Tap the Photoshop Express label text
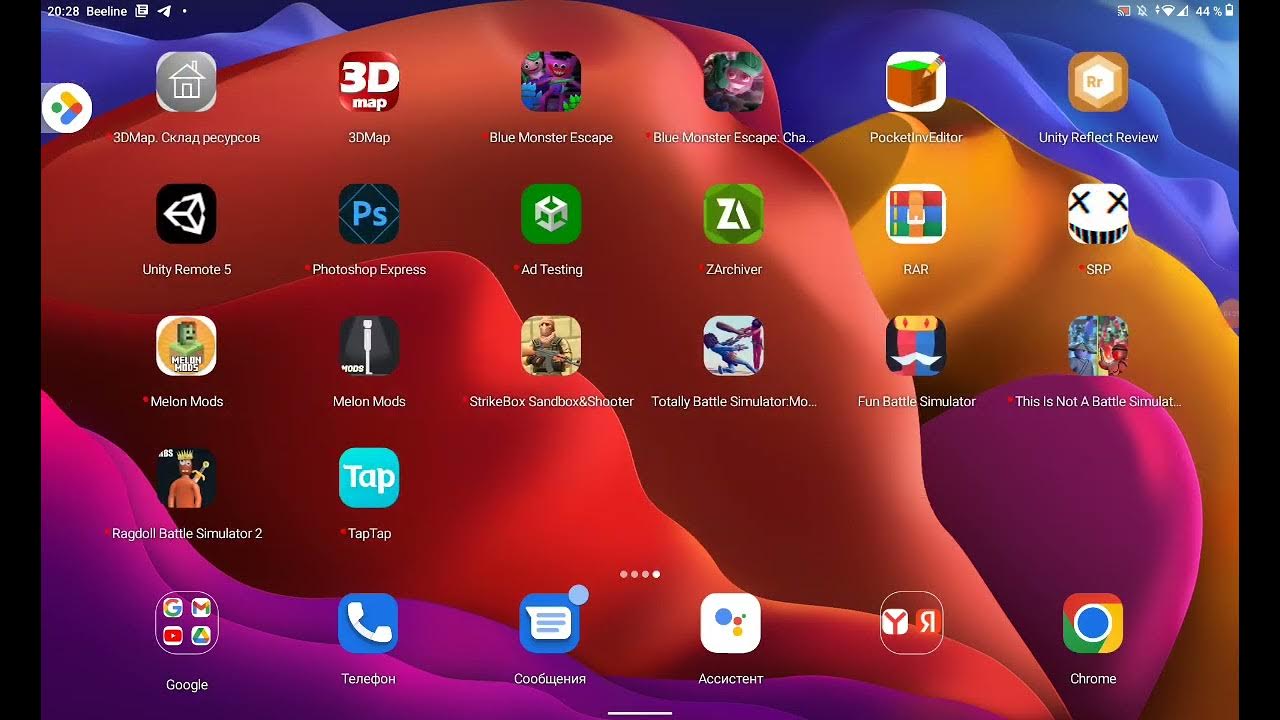 point(369,269)
